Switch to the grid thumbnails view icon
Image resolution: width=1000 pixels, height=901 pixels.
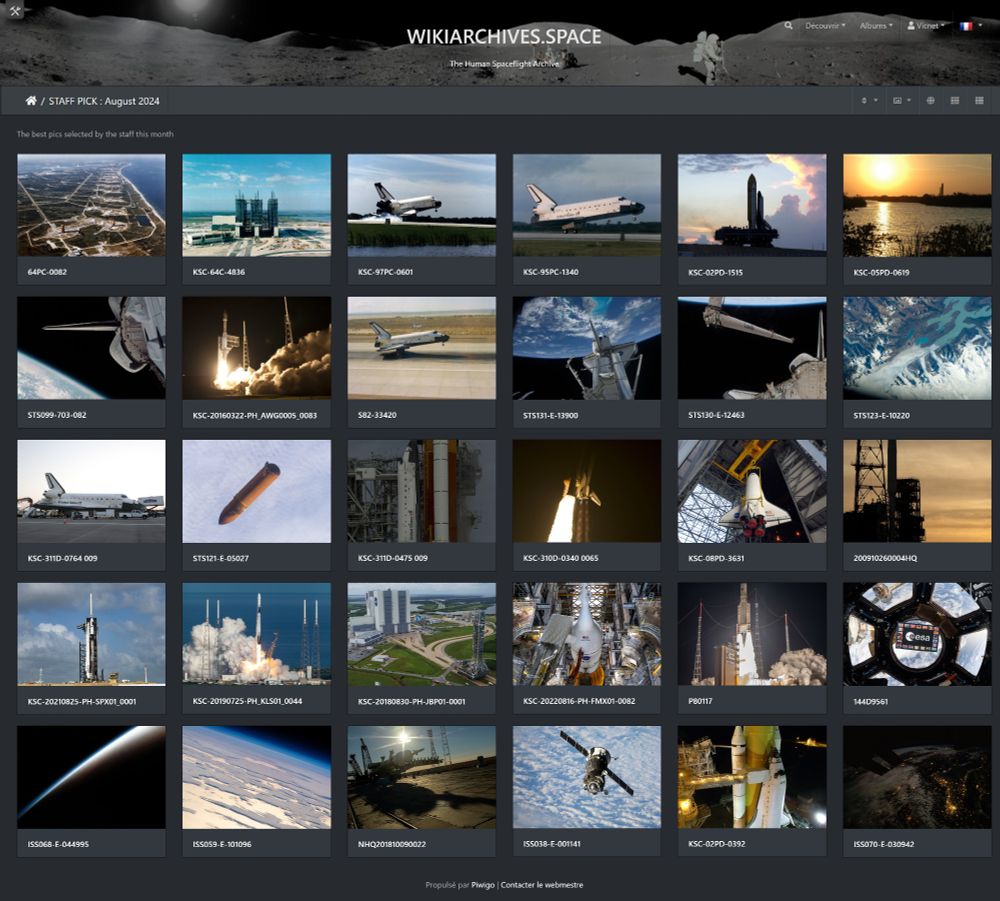979,101
